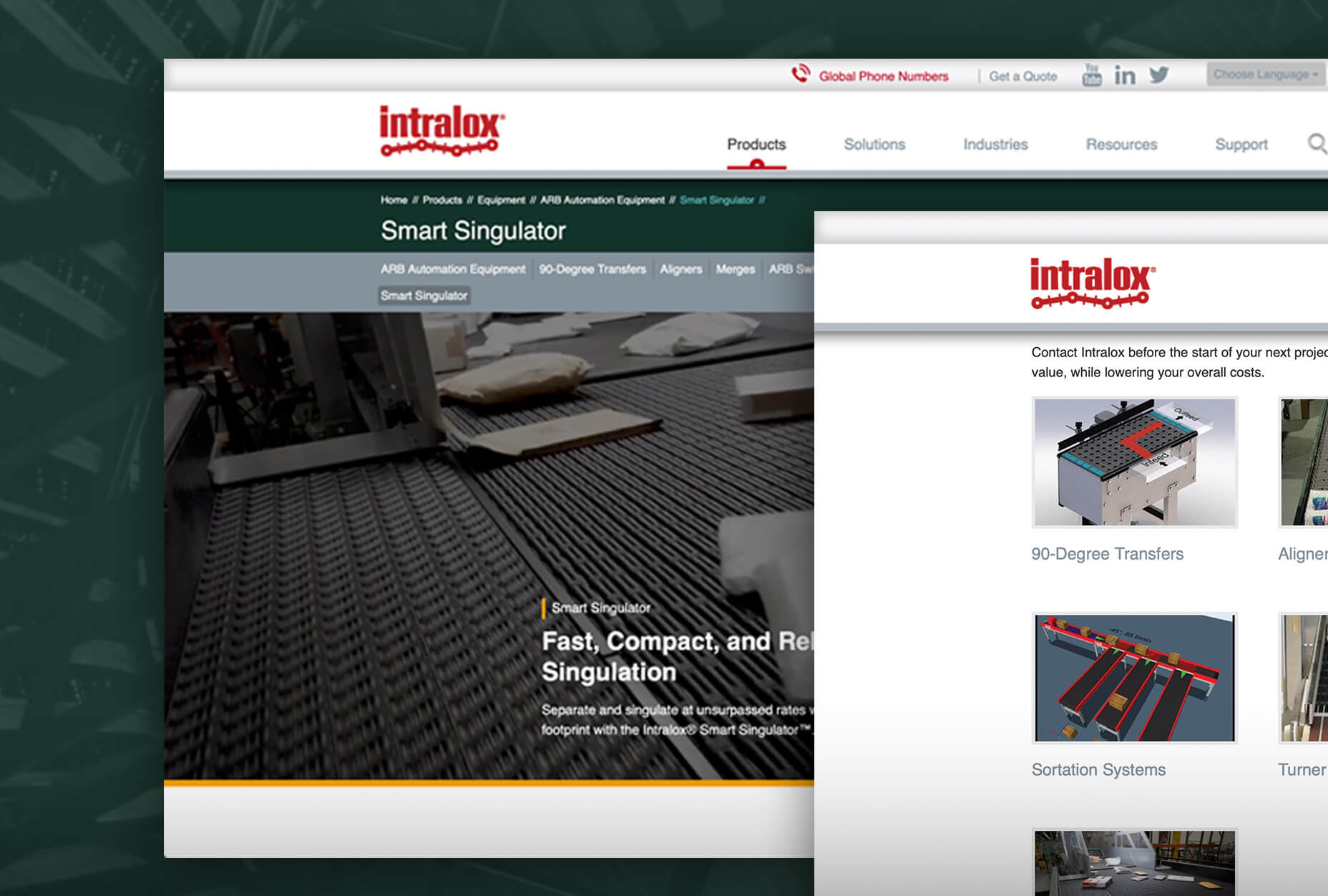This screenshot has height=896, width=1328.
Task: Click the Sortation Systems text link
Action: click(1098, 769)
